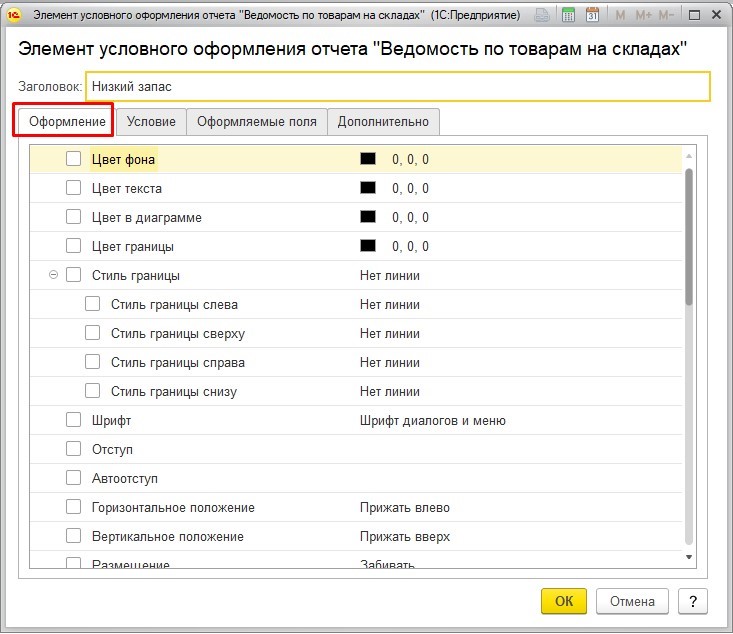Screen dimensions: 733x634
Task: Select the Автоотступ row label
Action: [125, 478]
